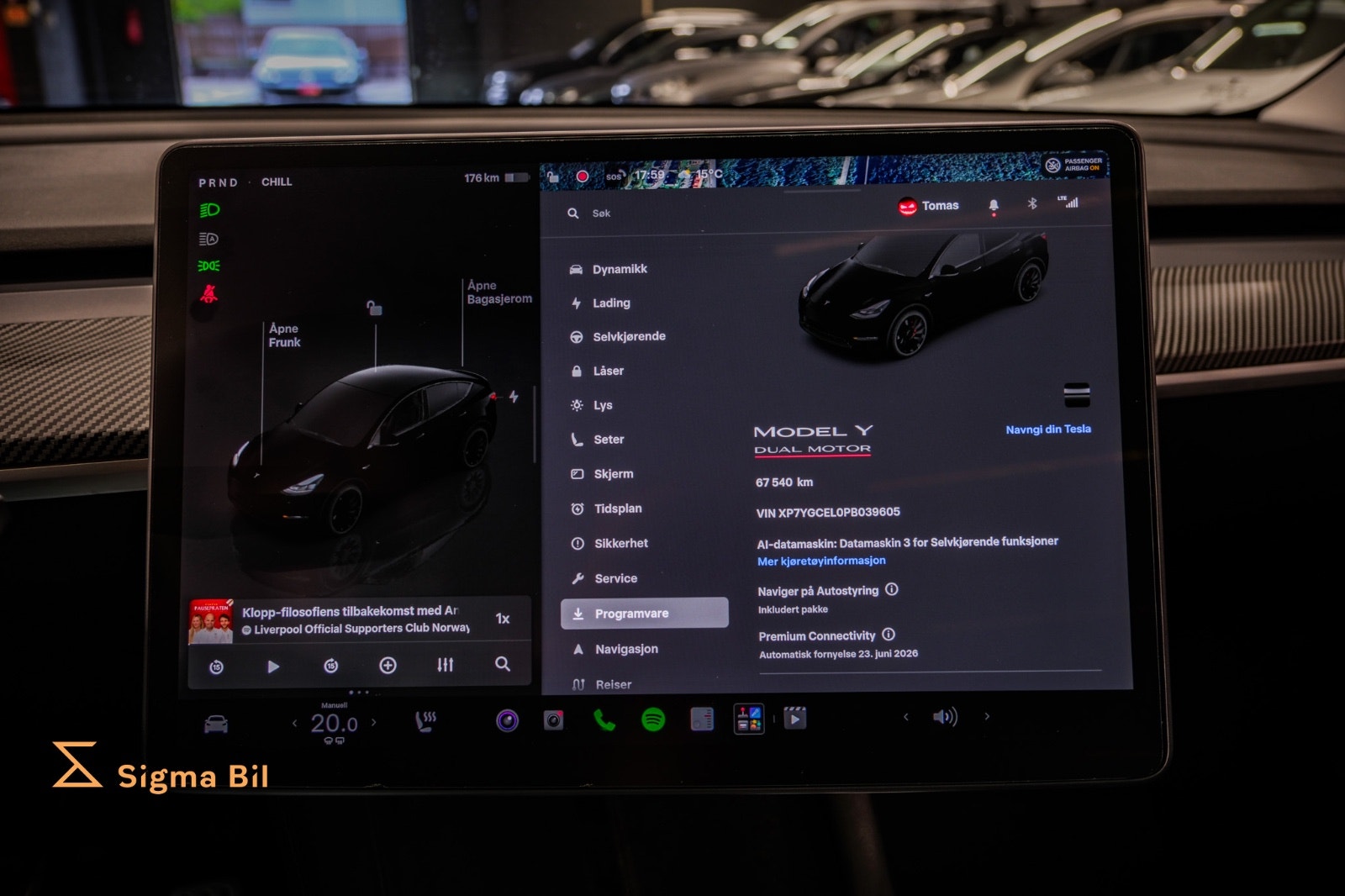Mute using the speaker volume icon
This screenshot has height=896, width=1345.
point(945,717)
